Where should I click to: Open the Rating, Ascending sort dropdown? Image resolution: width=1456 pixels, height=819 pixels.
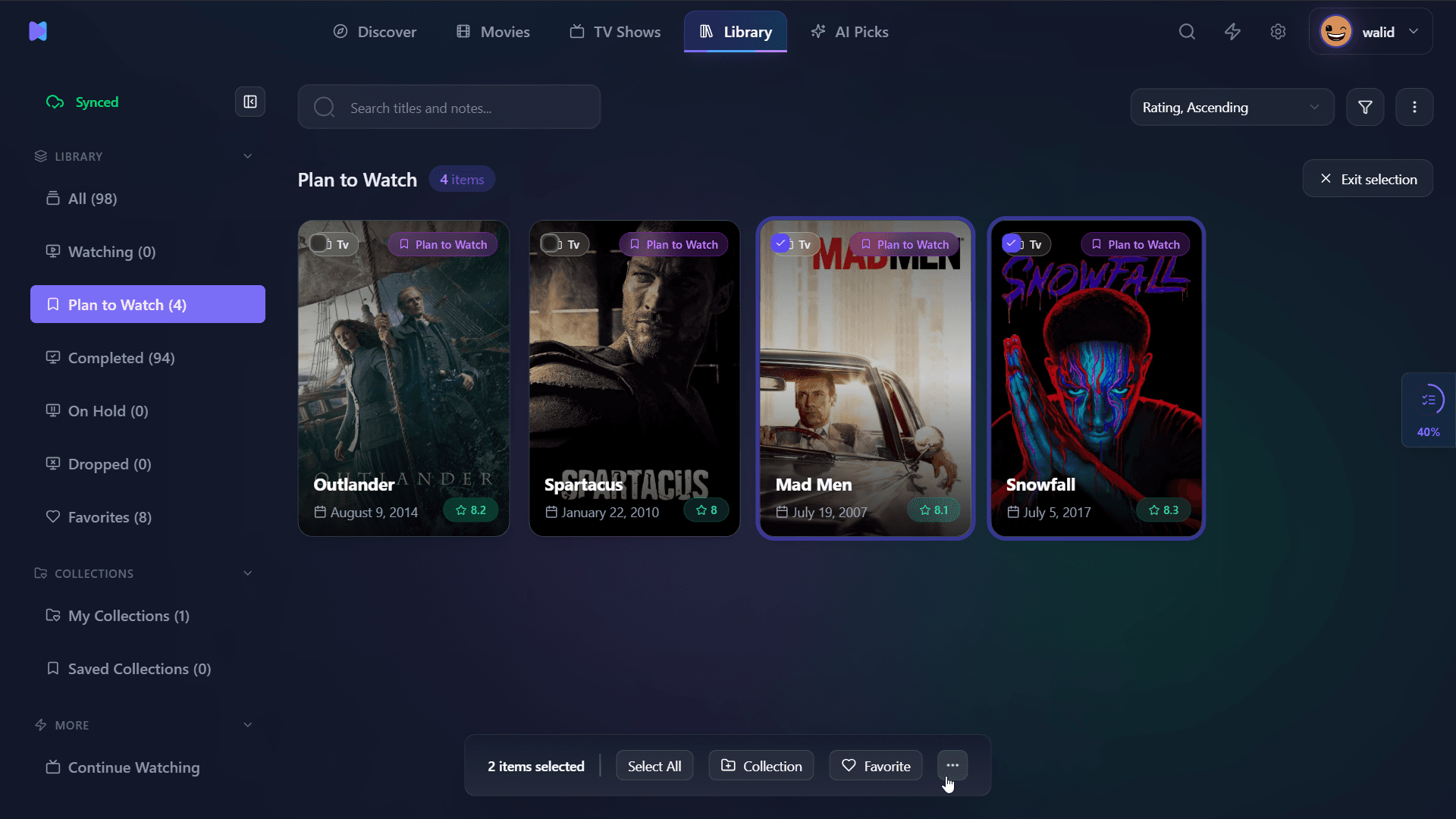tap(1232, 108)
